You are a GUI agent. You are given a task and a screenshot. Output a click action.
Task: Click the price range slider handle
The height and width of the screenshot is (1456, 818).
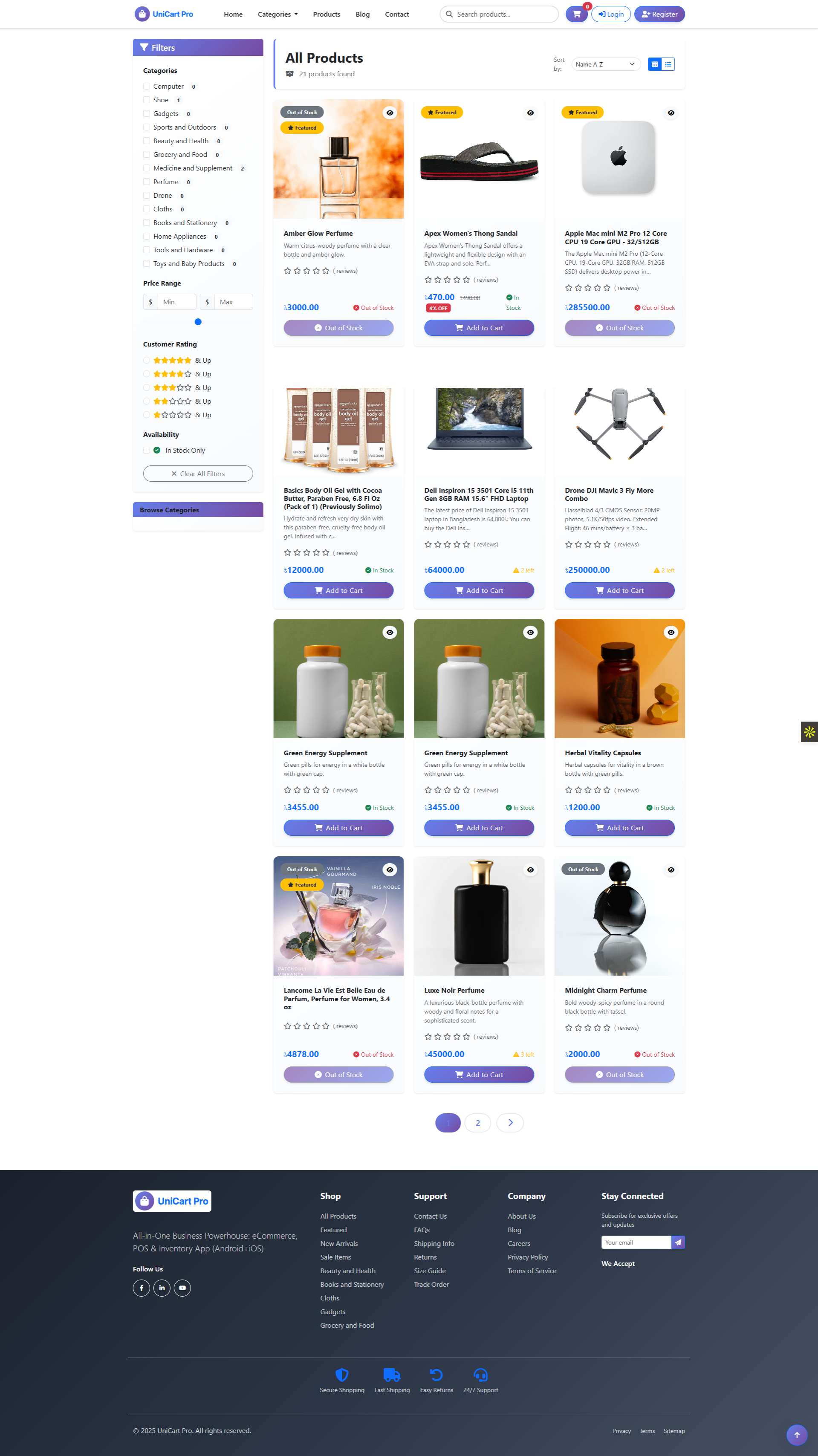click(x=198, y=322)
